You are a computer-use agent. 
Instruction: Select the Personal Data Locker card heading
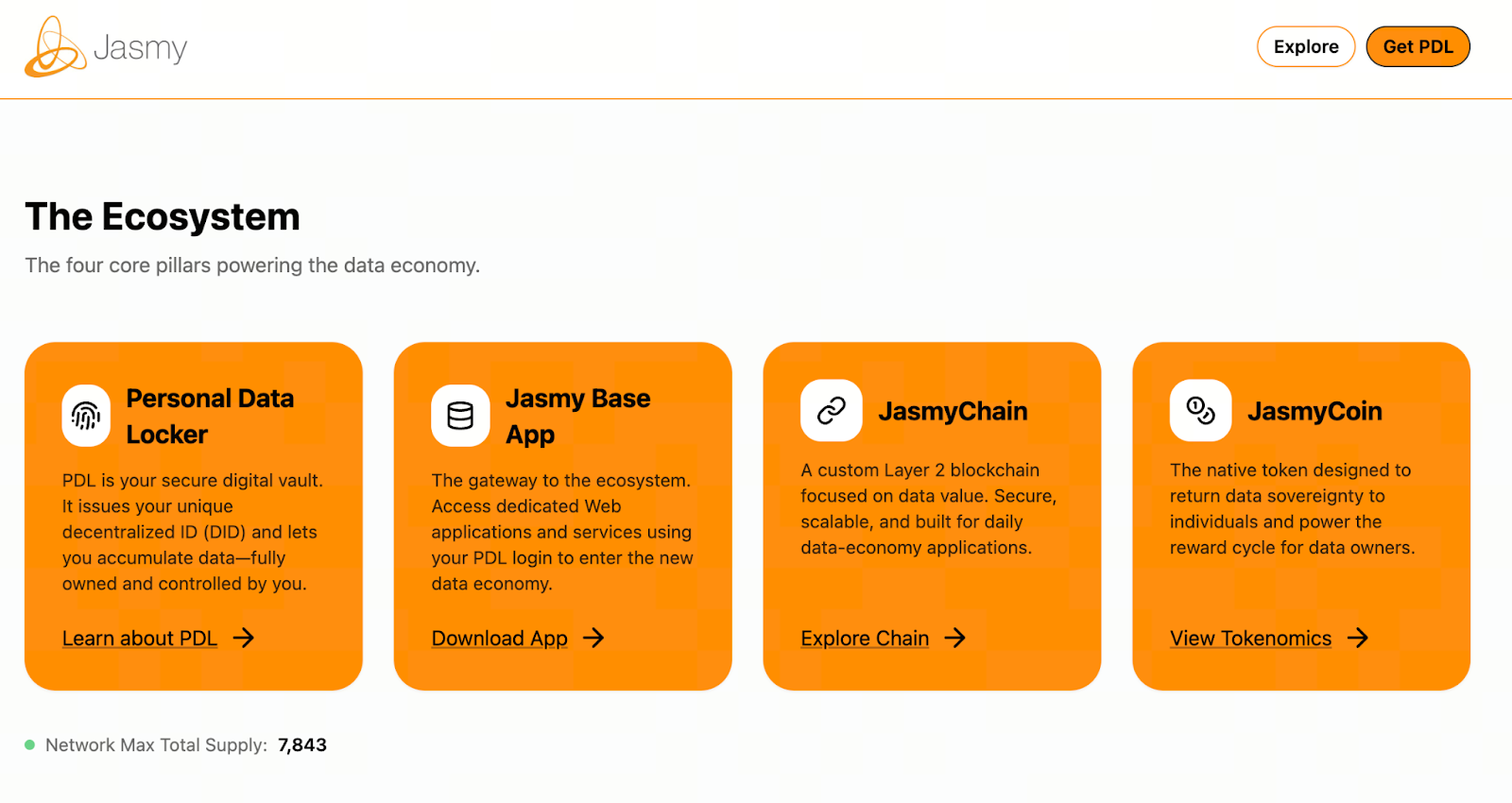point(210,417)
